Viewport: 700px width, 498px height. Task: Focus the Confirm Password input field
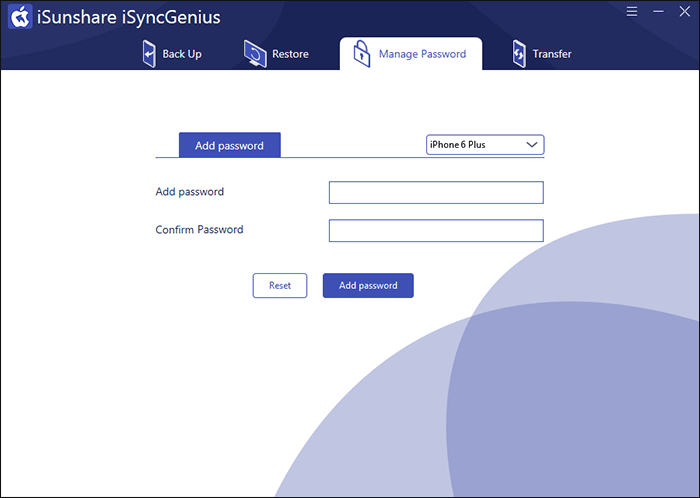436,230
